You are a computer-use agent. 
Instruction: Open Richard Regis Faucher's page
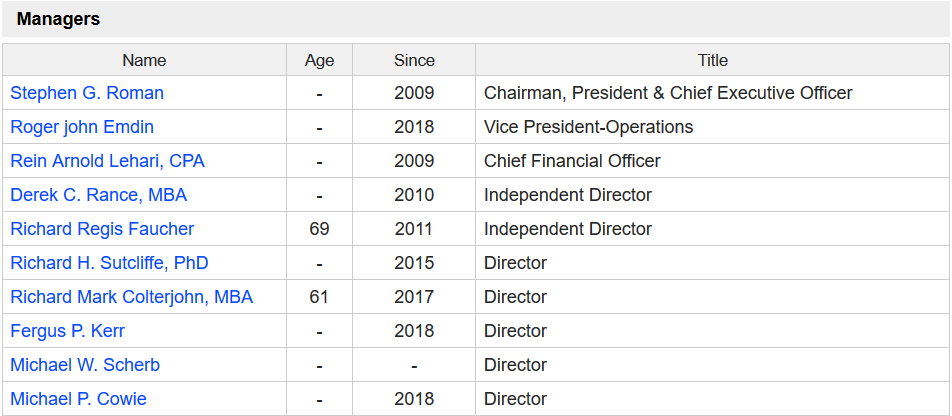point(102,229)
